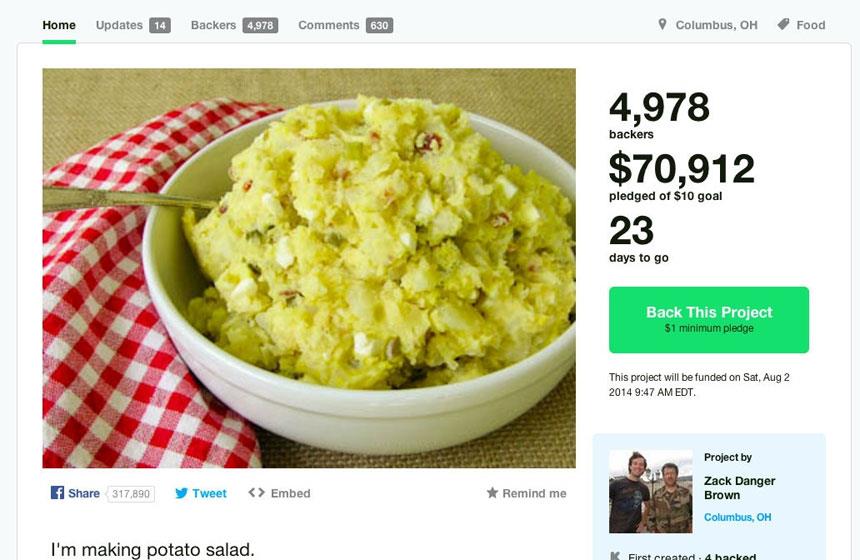Click the Remind me star icon
860x560 pixels.
tap(492, 493)
